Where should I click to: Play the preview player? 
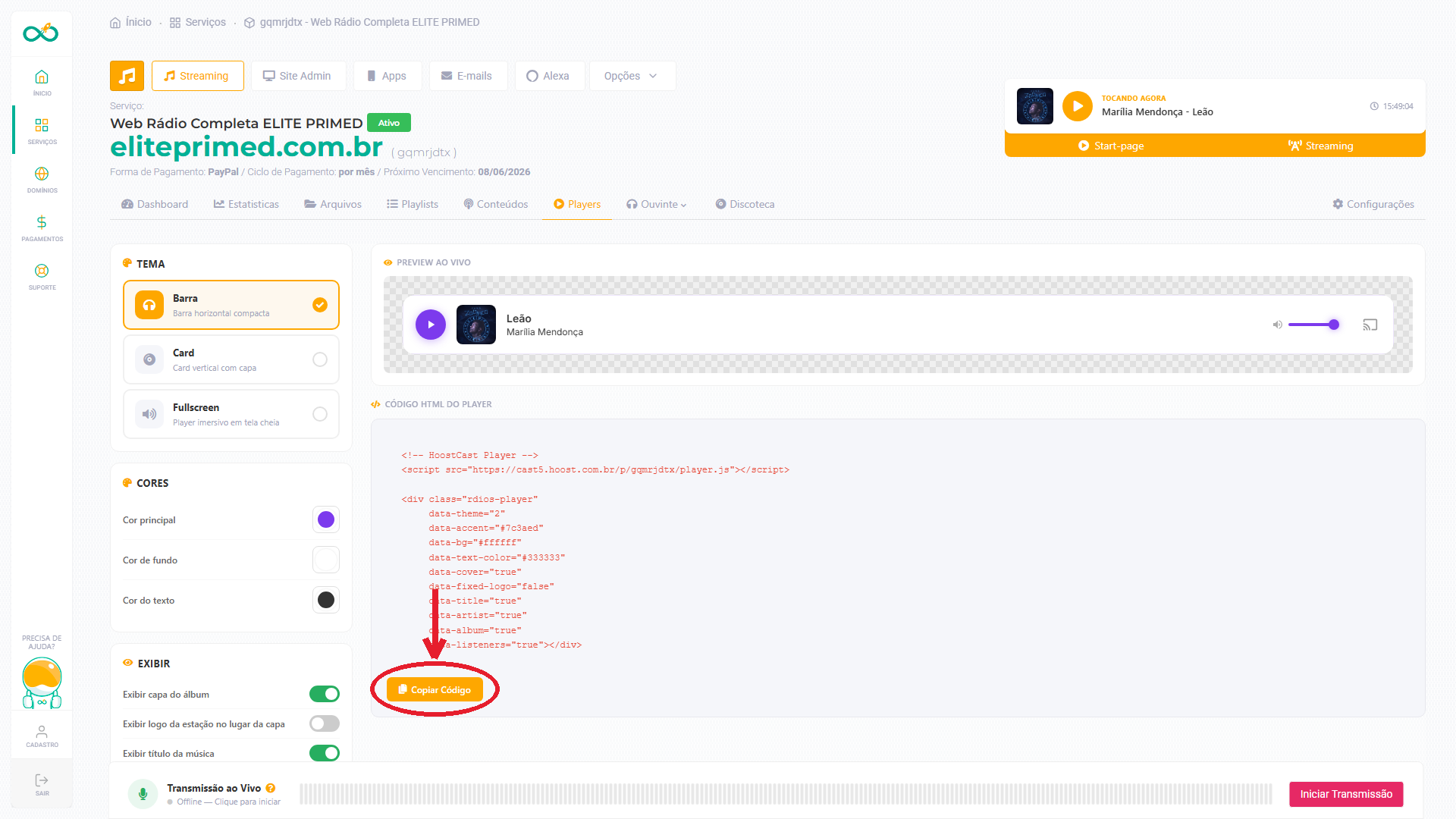tap(431, 325)
